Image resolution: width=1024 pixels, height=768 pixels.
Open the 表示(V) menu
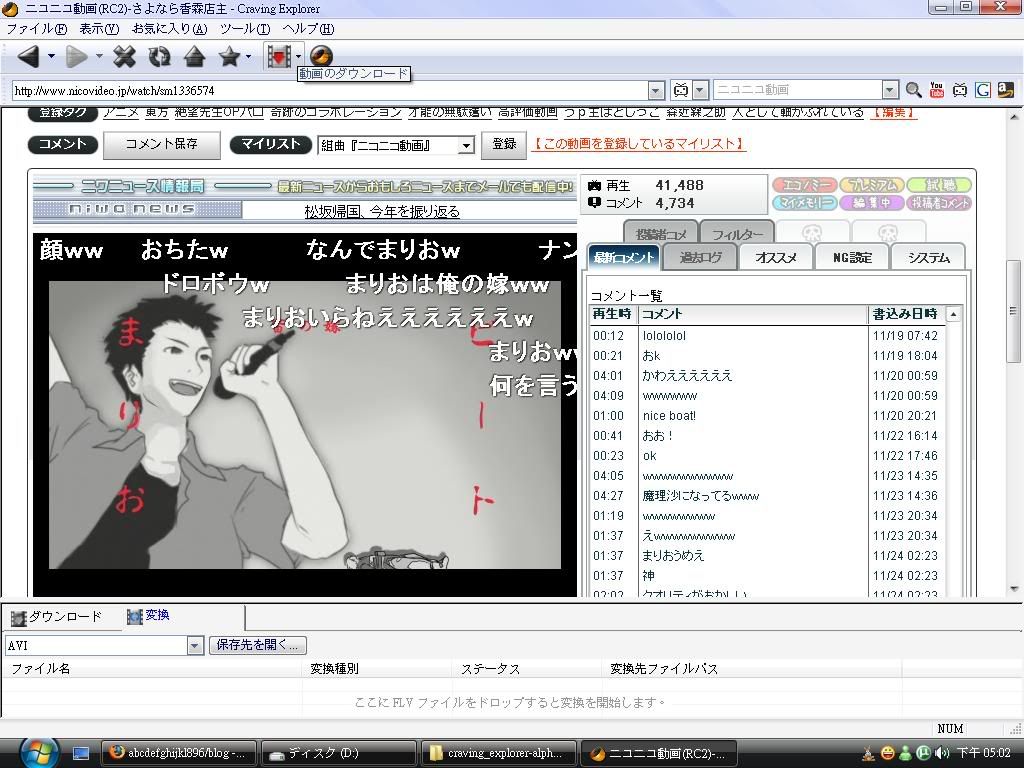pyautogui.click(x=99, y=29)
